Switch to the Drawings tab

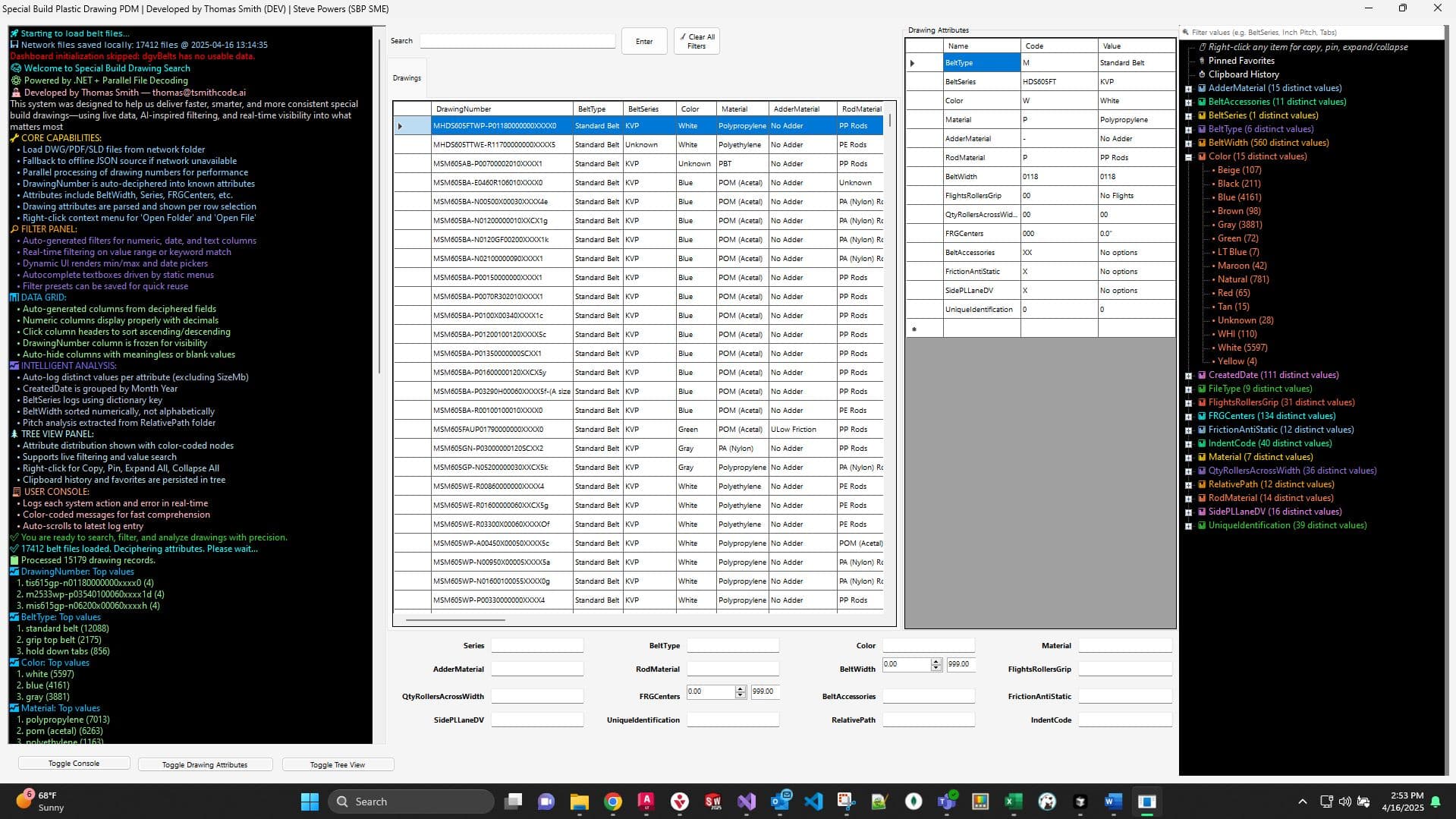click(x=407, y=77)
